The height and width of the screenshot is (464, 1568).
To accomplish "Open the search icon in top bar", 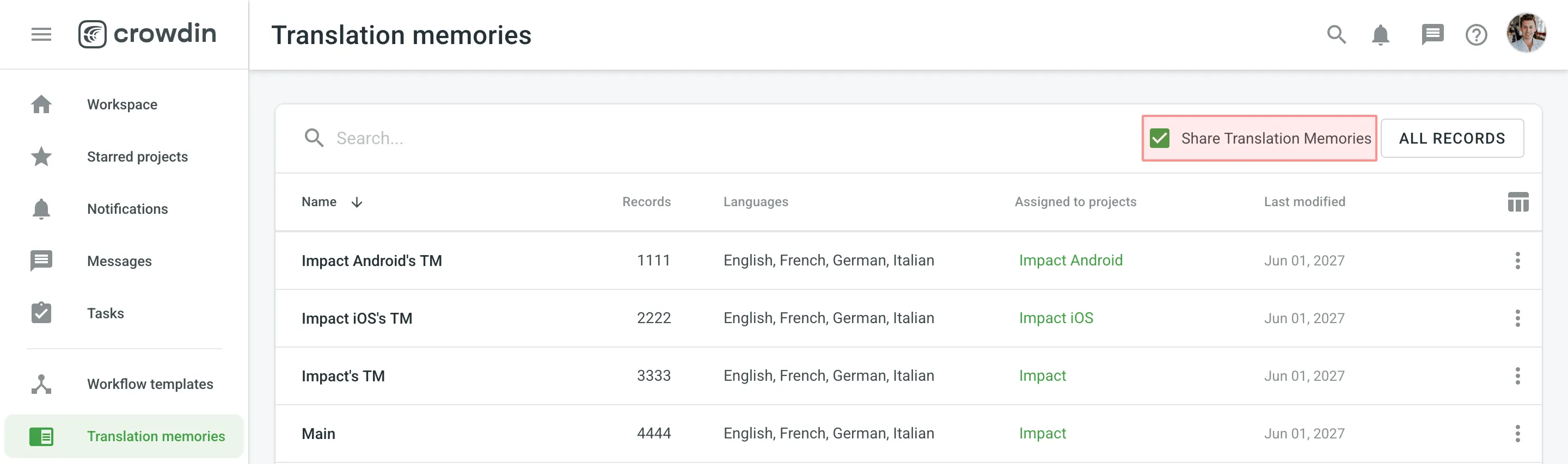I will pos(1336,35).
